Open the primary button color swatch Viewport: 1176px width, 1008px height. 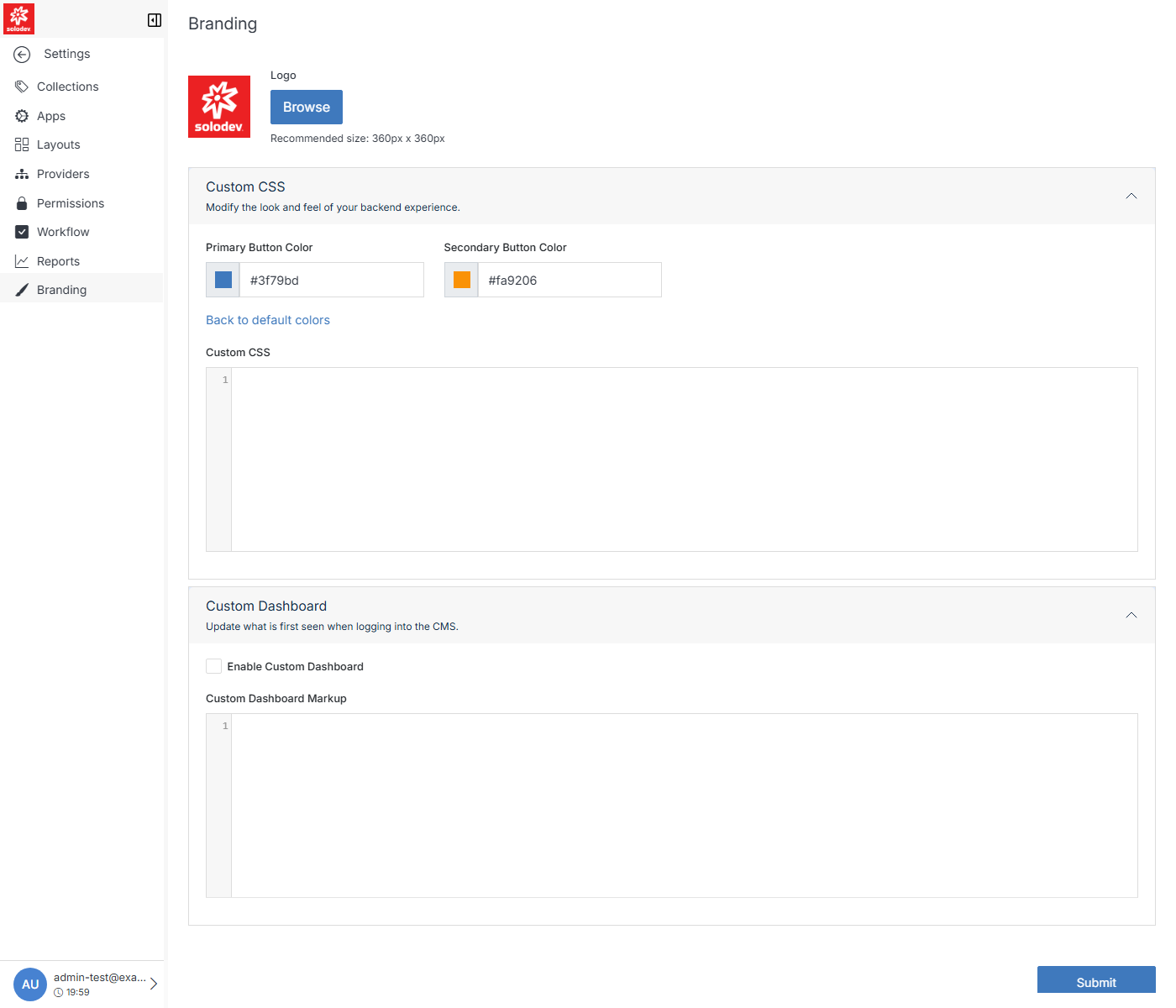[223, 280]
